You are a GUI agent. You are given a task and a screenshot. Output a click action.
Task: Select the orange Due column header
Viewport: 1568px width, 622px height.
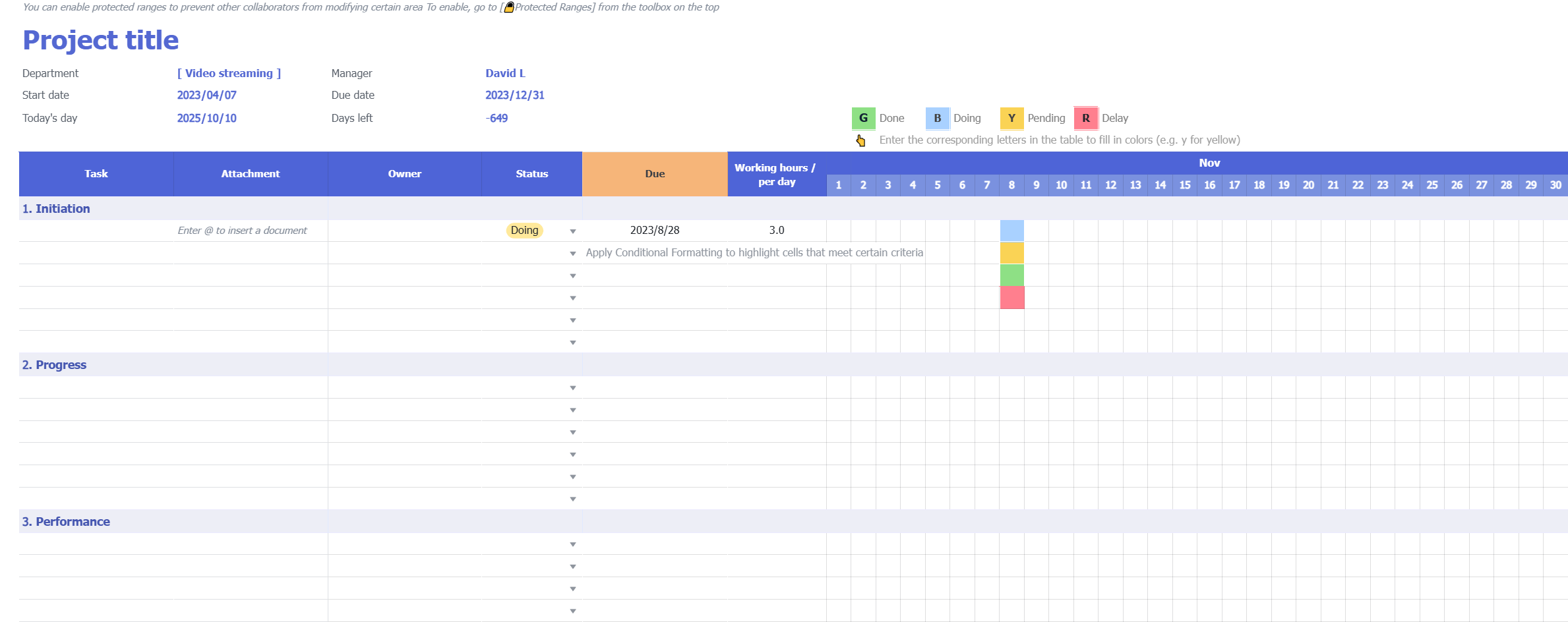point(655,174)
